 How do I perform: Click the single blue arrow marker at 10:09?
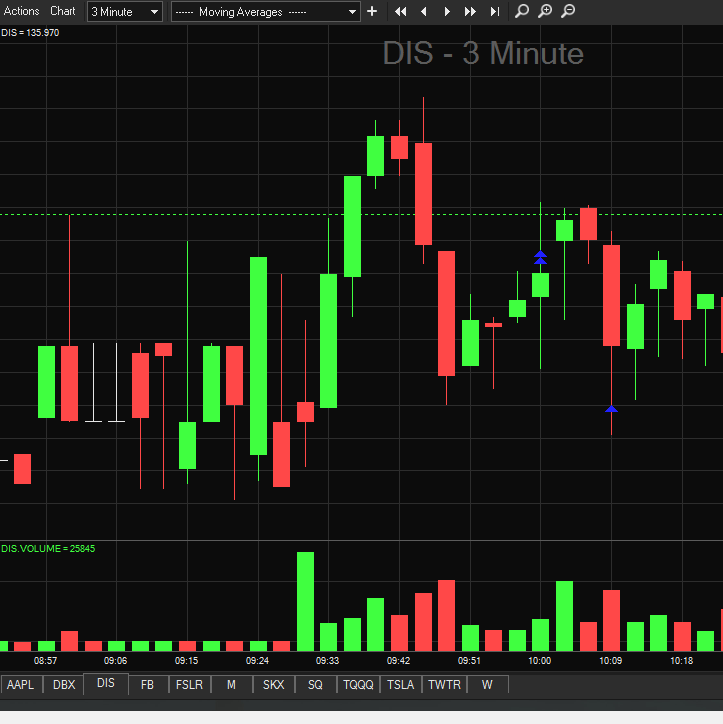pos(611,409)
